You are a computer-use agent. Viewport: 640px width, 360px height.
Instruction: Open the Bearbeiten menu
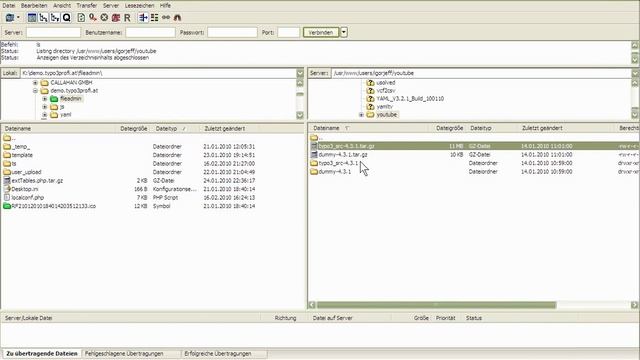34,5
